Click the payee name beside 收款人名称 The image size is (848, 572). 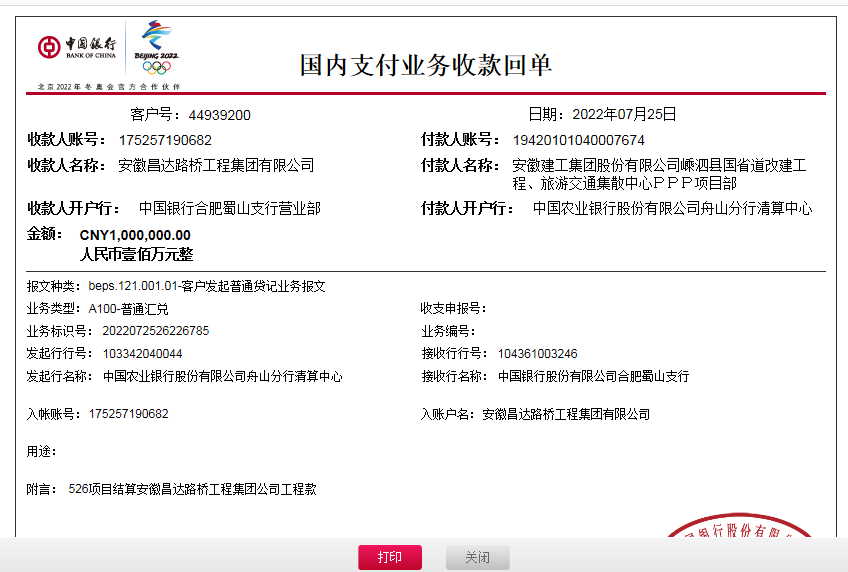[x=216, y=166]
